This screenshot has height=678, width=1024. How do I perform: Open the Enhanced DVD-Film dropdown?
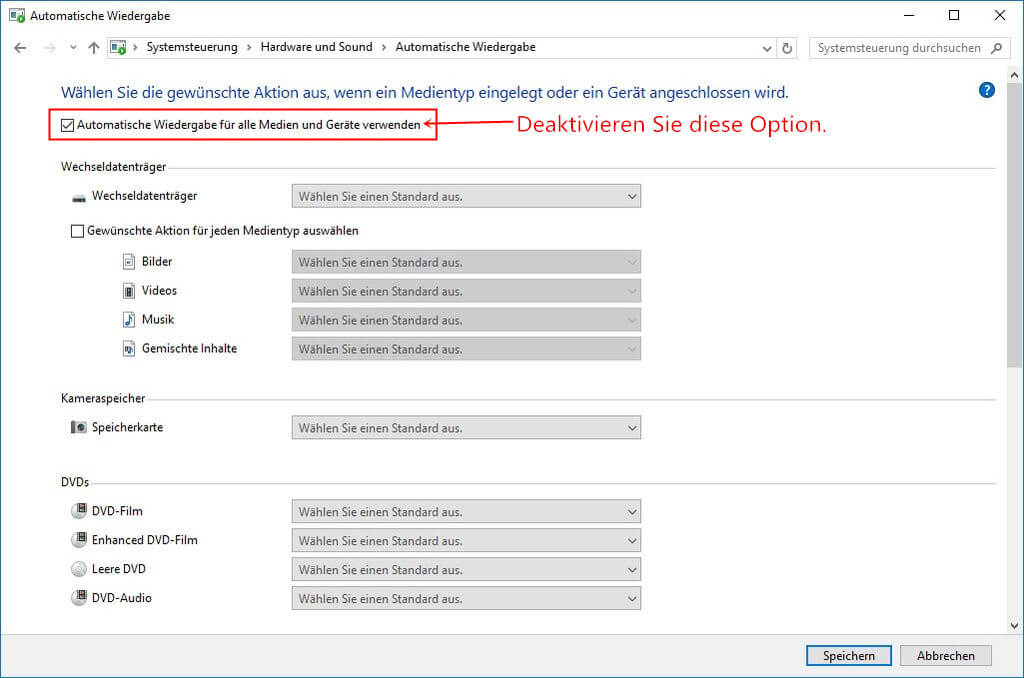pyautogui.click(x=466, y=540)
